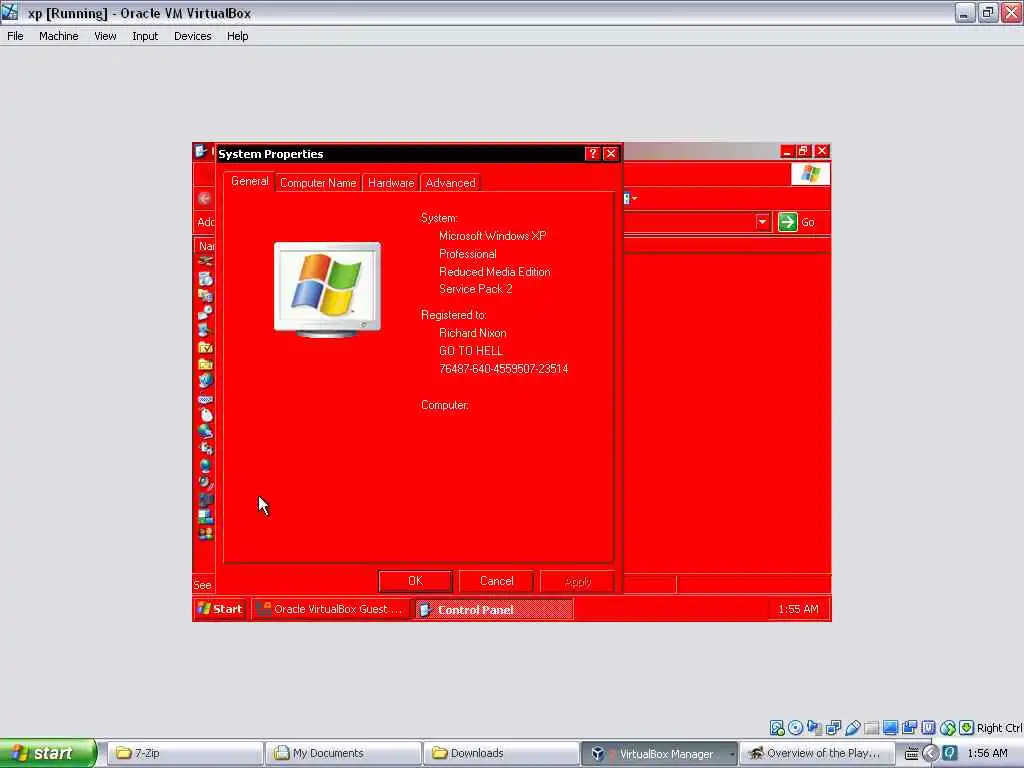Click the Go button in Control Panel
The height and width of the screenshot is (768, 1024).
[x=797, y=222]
